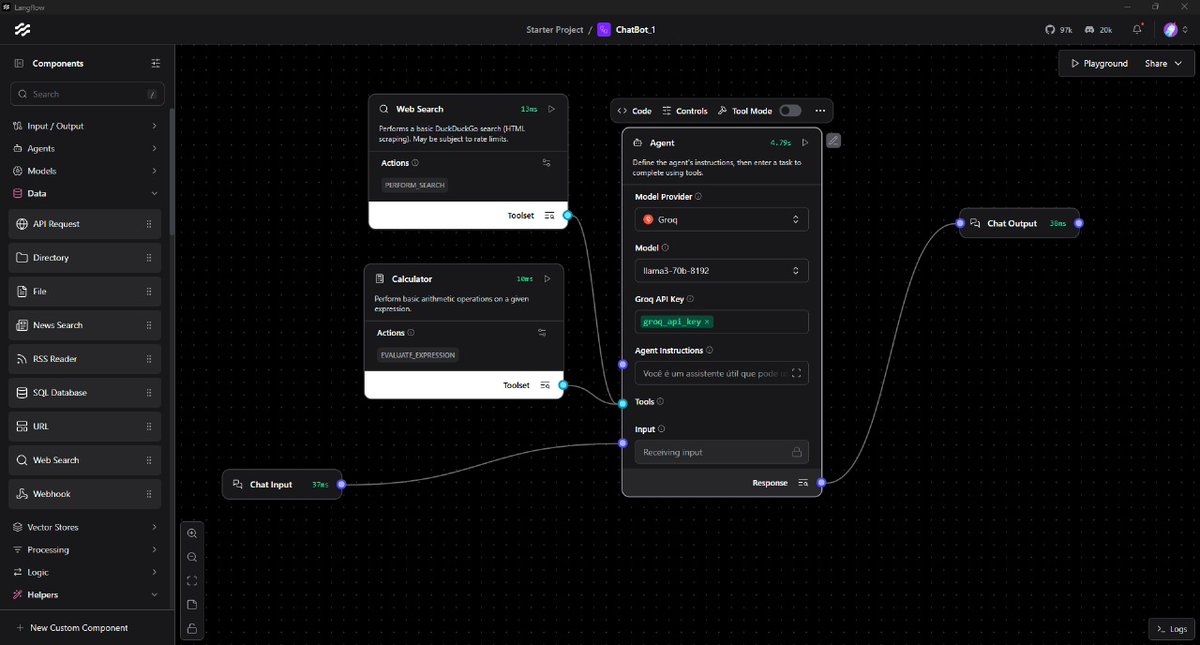Zoom out on the canvas
The width and height of the screenshot is (1200, 645).
[x=192, y=557]
